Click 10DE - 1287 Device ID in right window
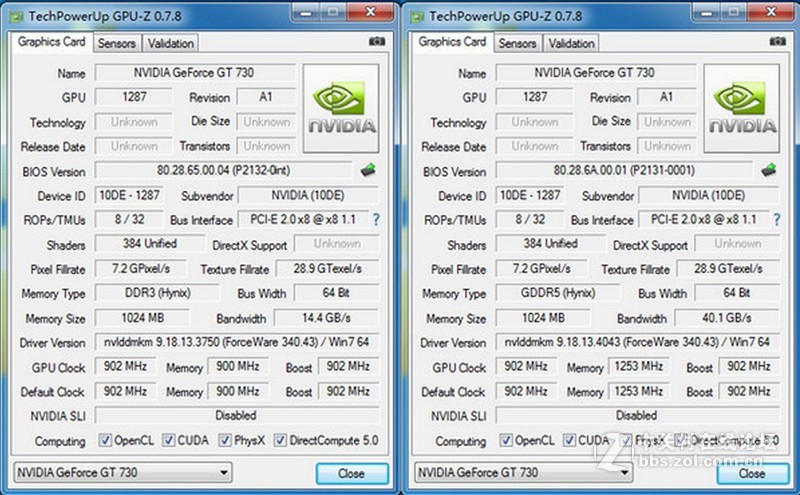800x495 pixels. (530, 195)
